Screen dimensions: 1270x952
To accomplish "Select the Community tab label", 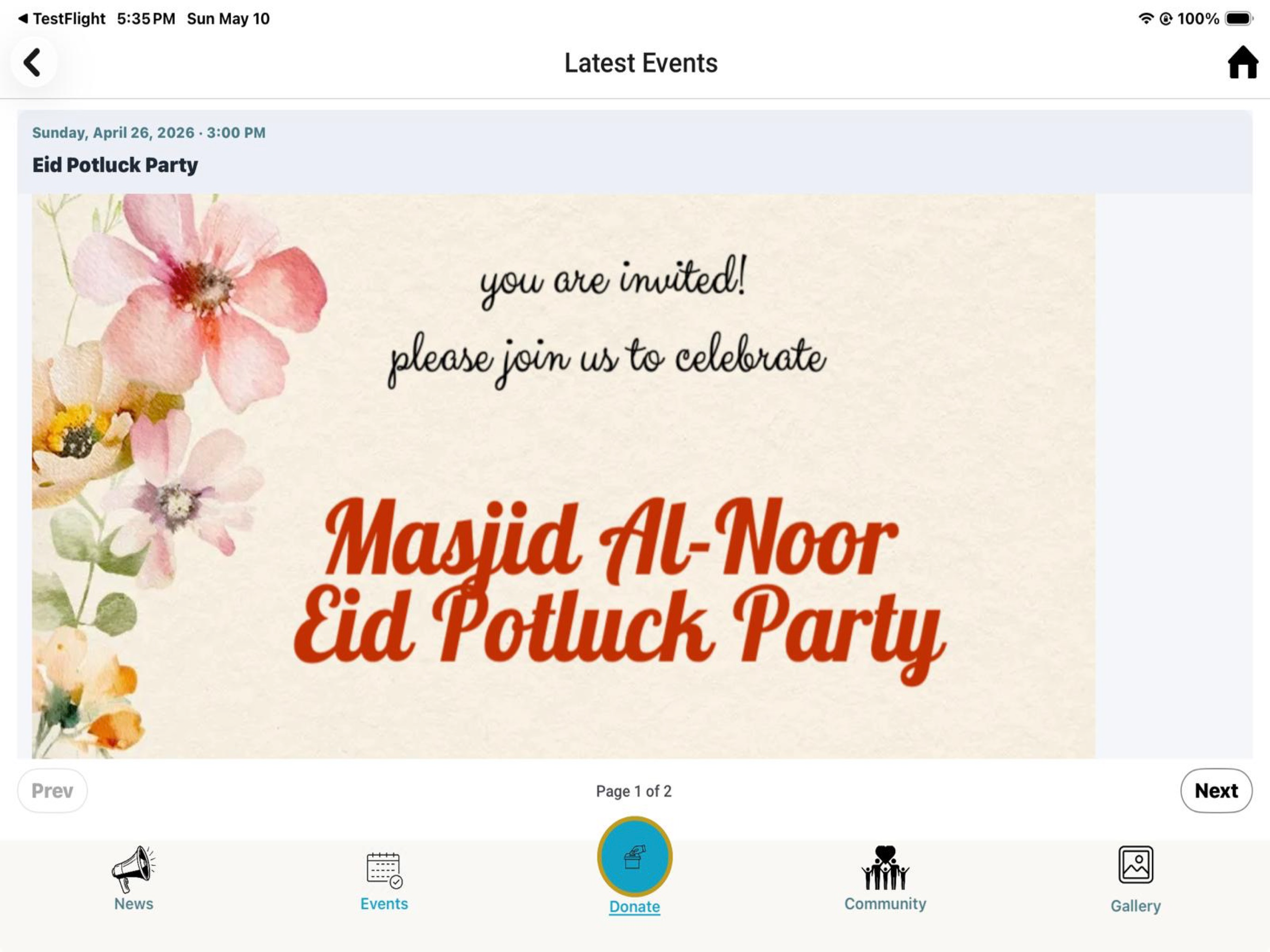I will (885, 904).
